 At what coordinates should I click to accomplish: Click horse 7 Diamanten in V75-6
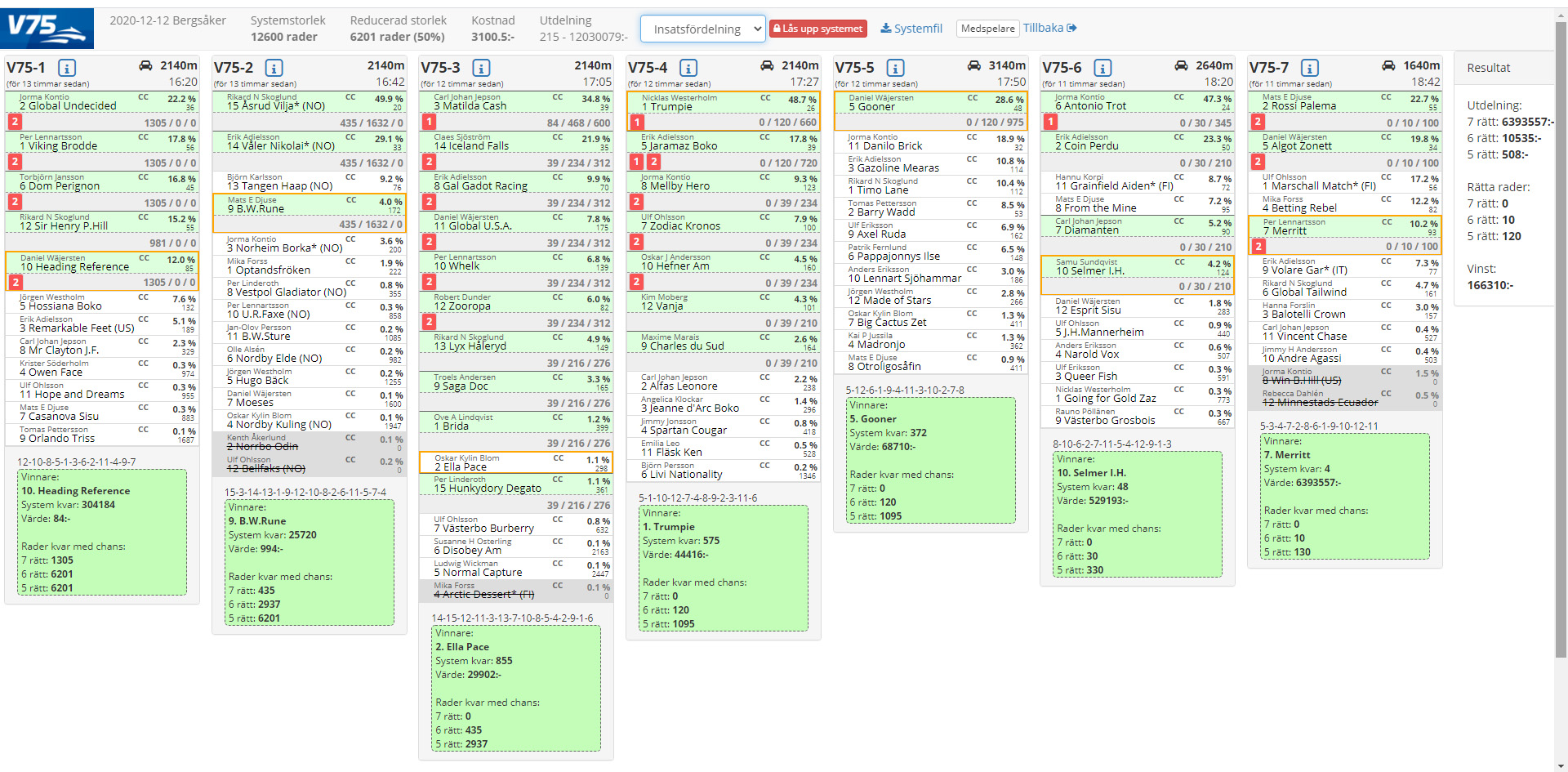pos(1137,225)
